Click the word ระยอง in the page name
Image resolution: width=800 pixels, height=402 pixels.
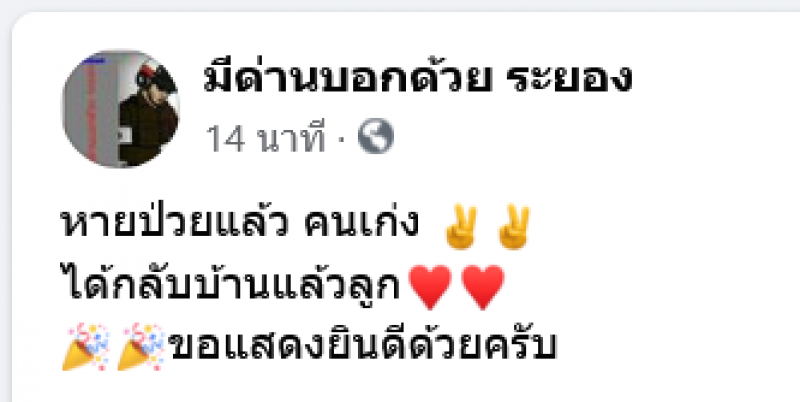[x=569, y=80]
